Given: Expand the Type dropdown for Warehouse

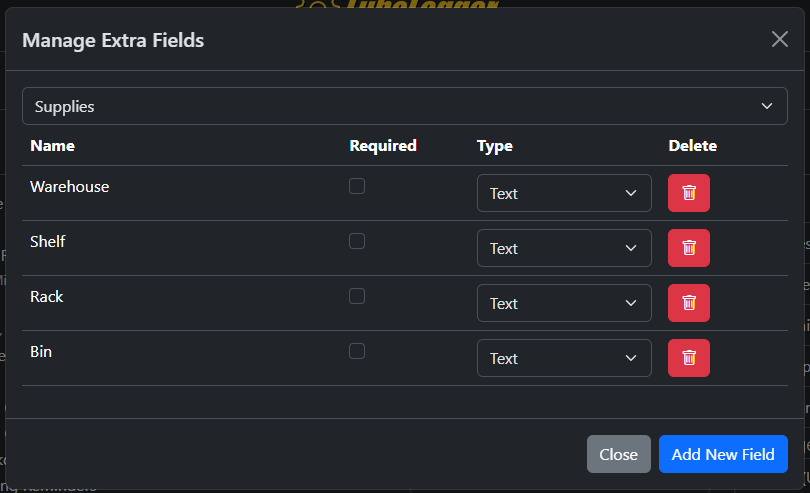Looking at the screenshot, I should pos(563,193).
